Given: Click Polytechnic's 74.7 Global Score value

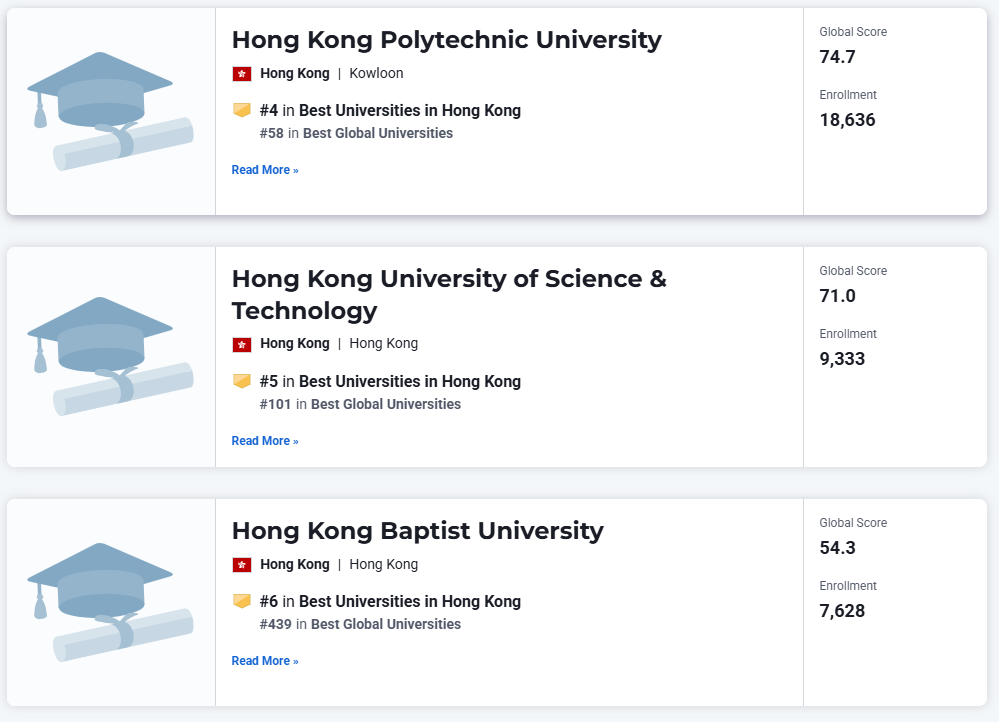Looking at the screenshot, I should pos(837,57).
